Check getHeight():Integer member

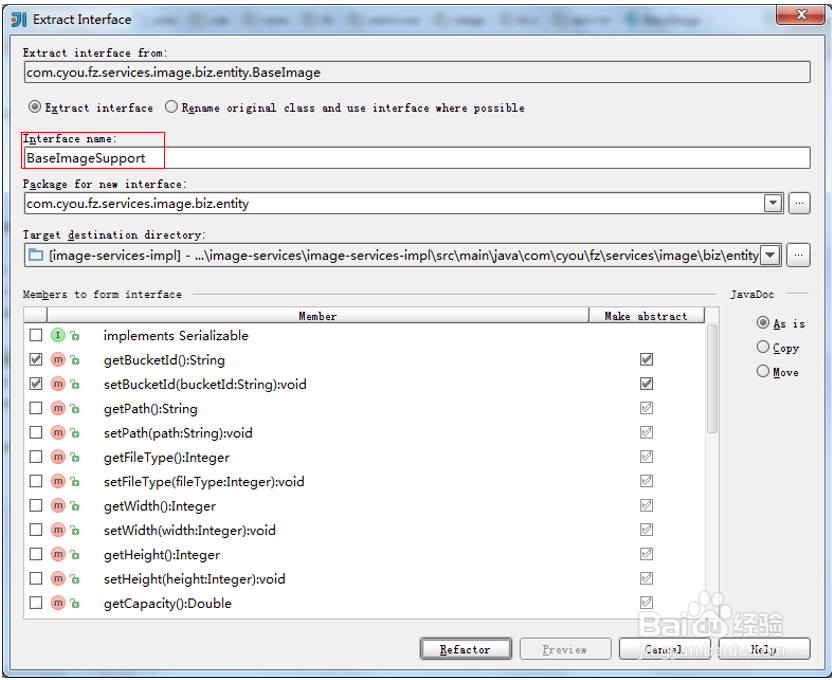[x=36, y=554]
